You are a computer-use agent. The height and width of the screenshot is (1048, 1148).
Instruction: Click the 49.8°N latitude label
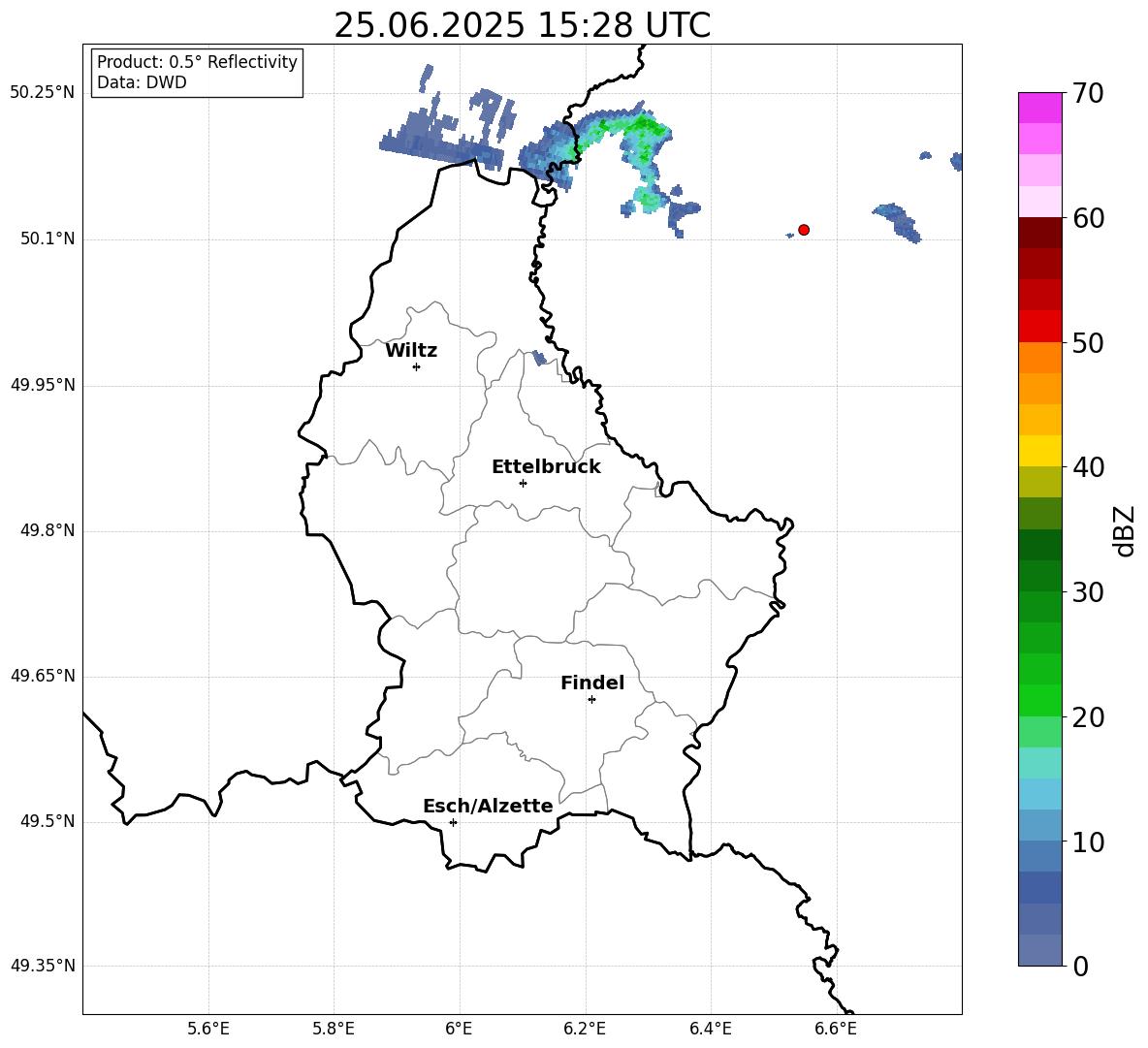48,530
